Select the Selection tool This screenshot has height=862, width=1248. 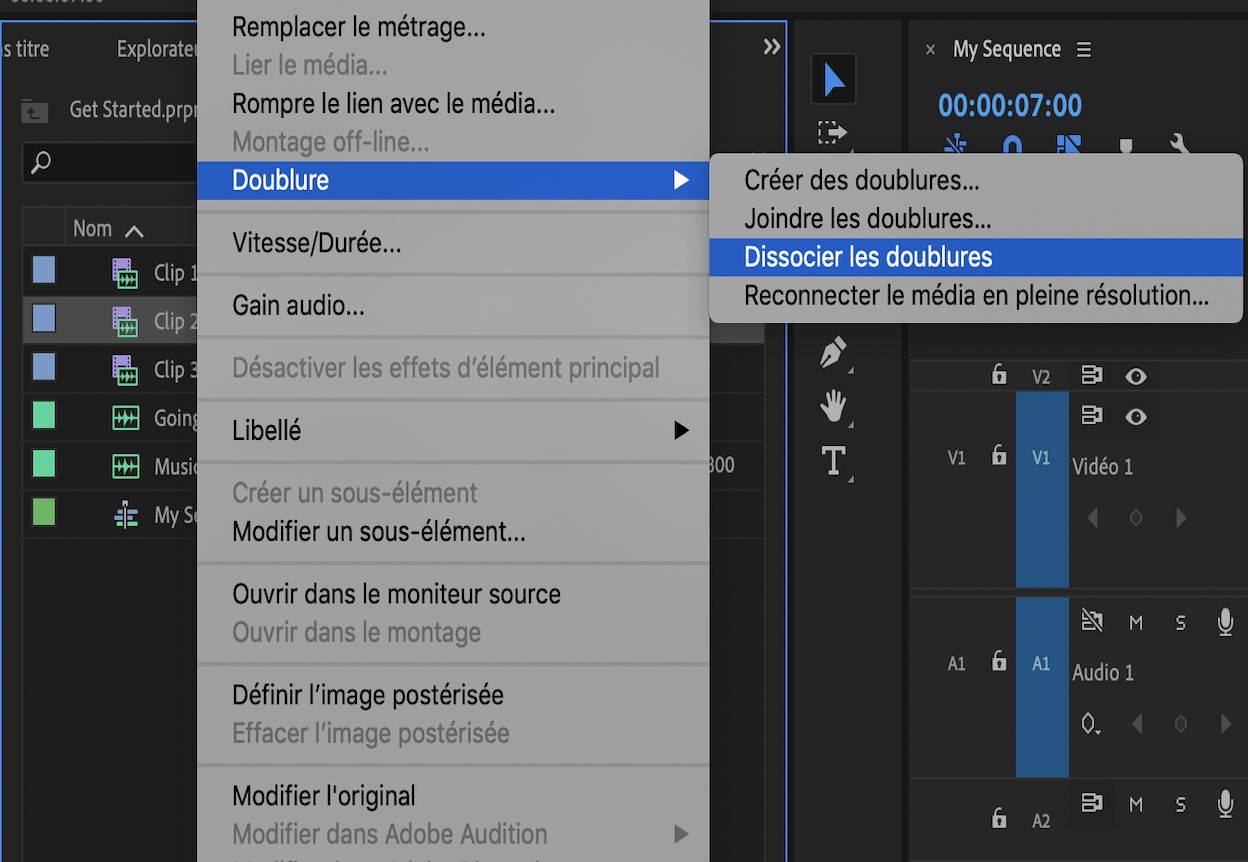point(833,78)
